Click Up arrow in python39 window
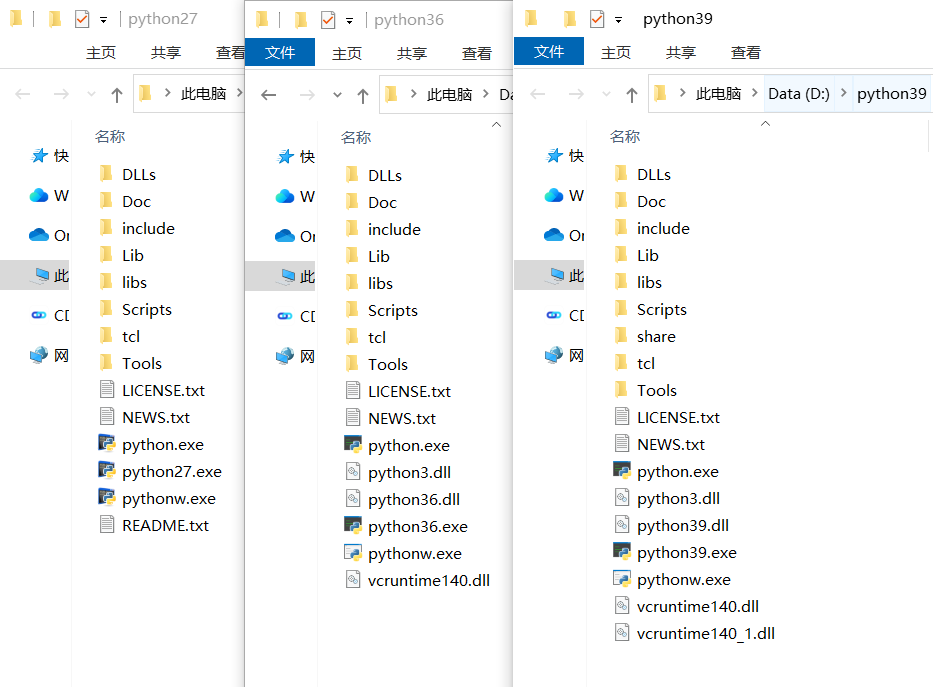Viewport: 933px width, 687px height. coord(632,95)
